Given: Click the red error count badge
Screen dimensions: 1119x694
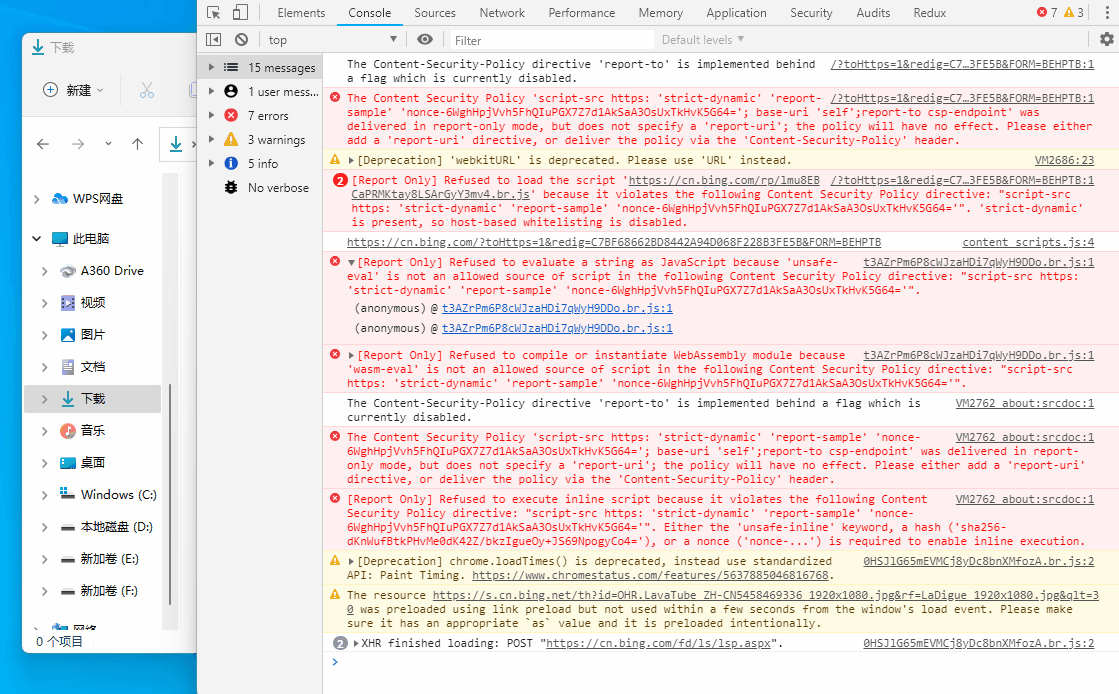Looking at the screenshot, I should pyautogui.click(x=1048, y=12).
